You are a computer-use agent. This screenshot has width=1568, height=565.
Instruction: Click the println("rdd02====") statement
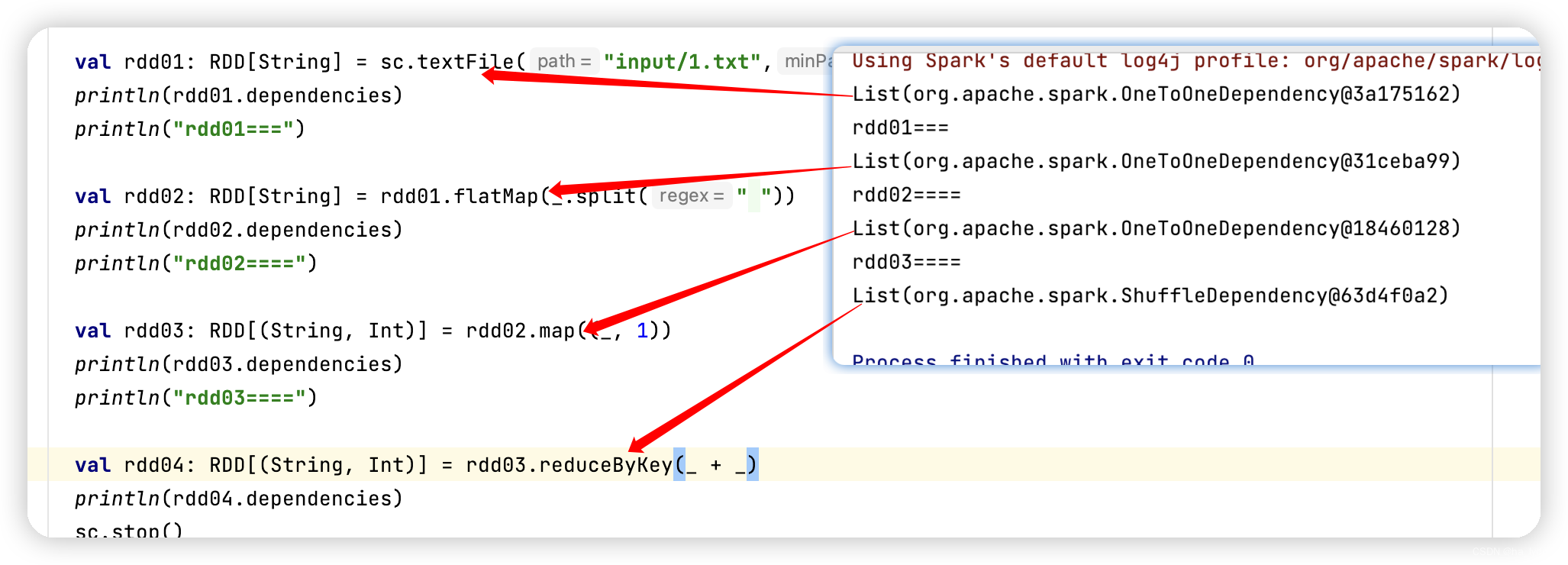[196, 263]
